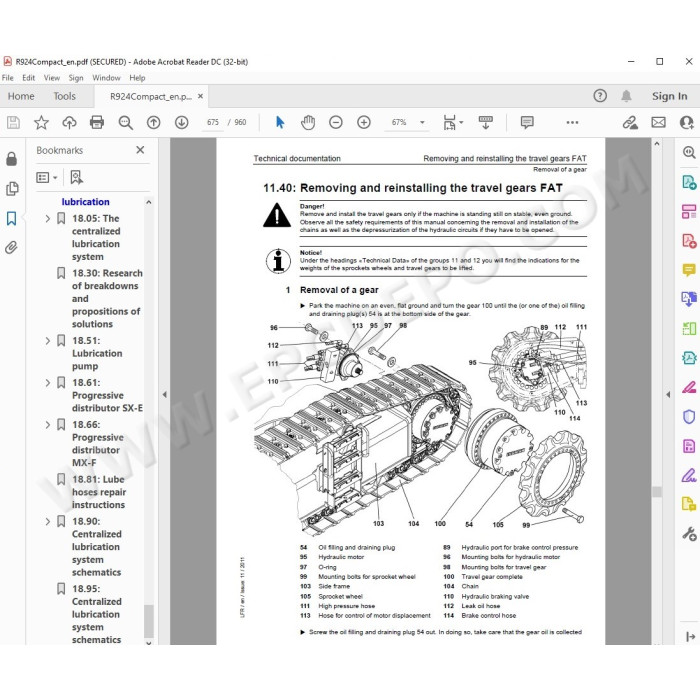Screen dimensions: 700x700
Task: Open the Help menu
Action: coord(138,78)
